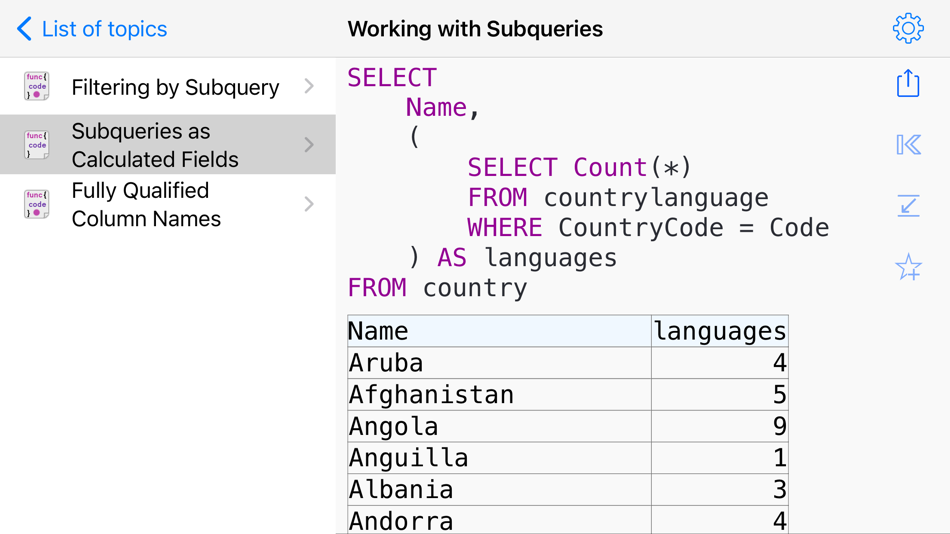
Task: Click the back chevron arrow
Action: 24,29
